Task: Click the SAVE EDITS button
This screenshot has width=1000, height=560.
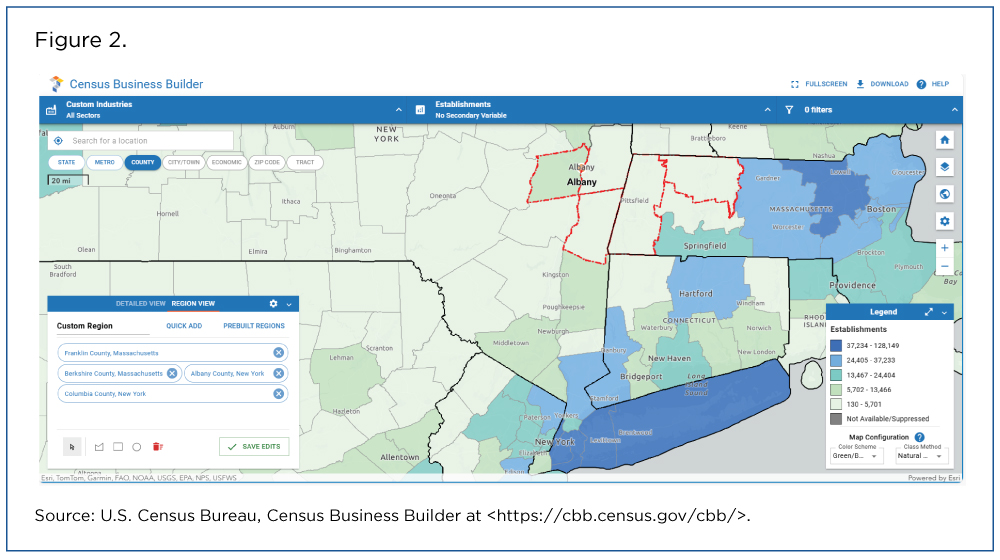Action: (254, 447)
